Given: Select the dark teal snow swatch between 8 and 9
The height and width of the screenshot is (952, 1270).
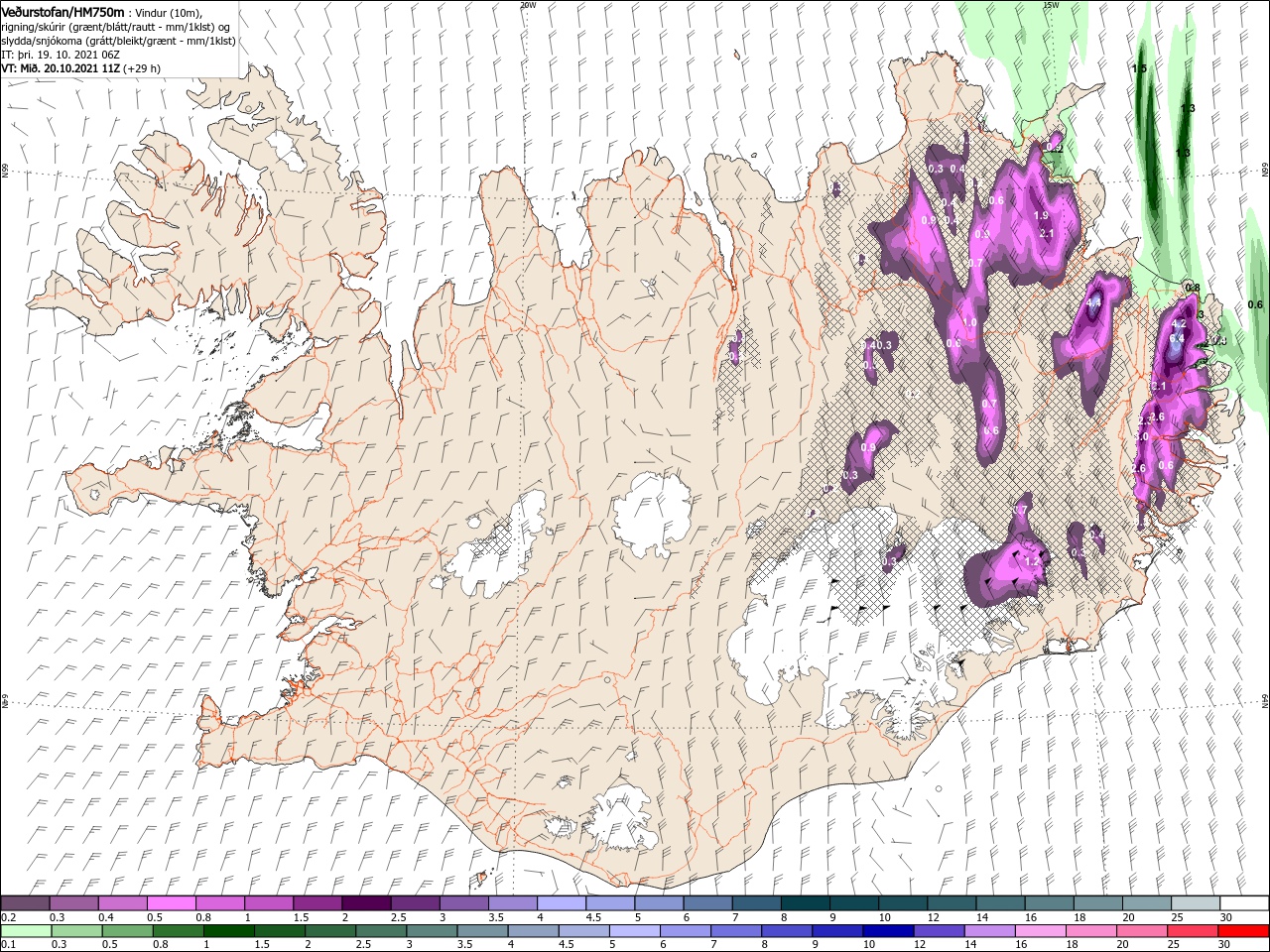Looking at the screenshot, I should pyautogui.click(x=806, y=903).
